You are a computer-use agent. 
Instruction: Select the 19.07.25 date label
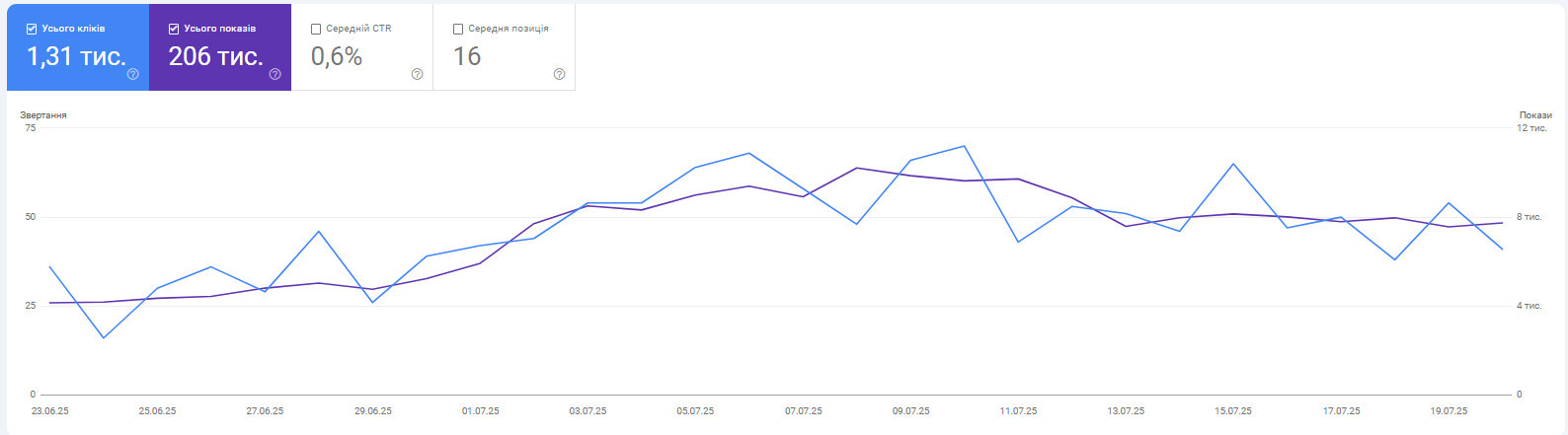(1449, 411)
